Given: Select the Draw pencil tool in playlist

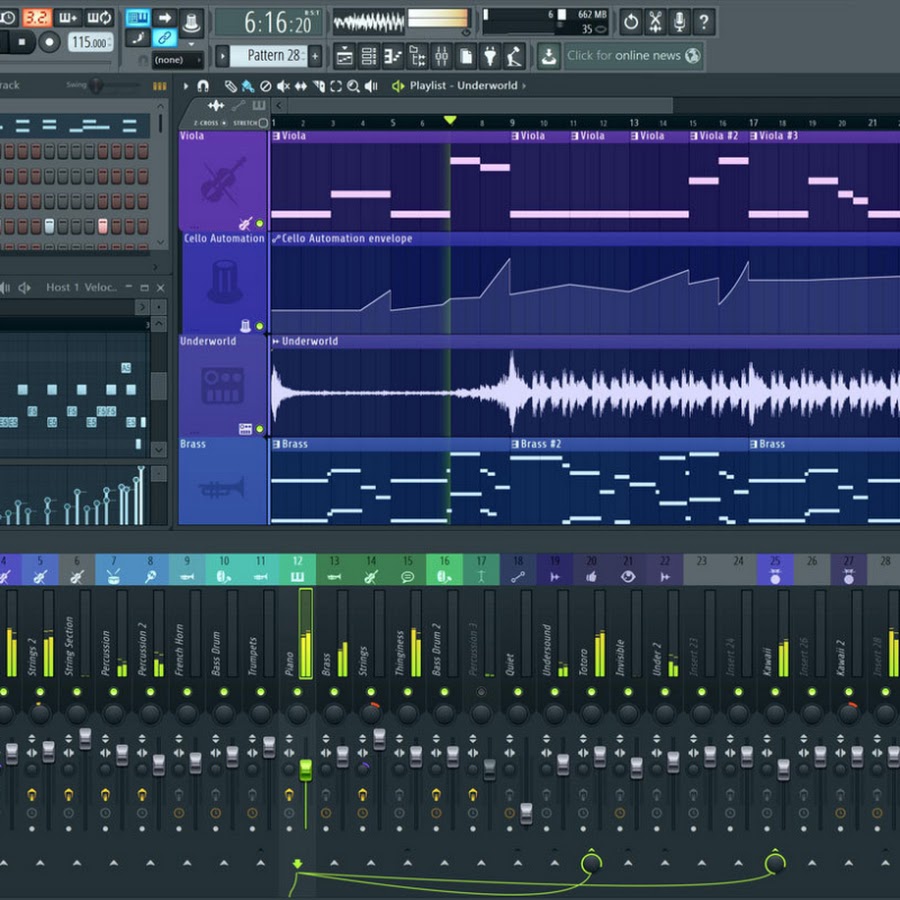Looking at the screenshot, I should pos(231,86).
